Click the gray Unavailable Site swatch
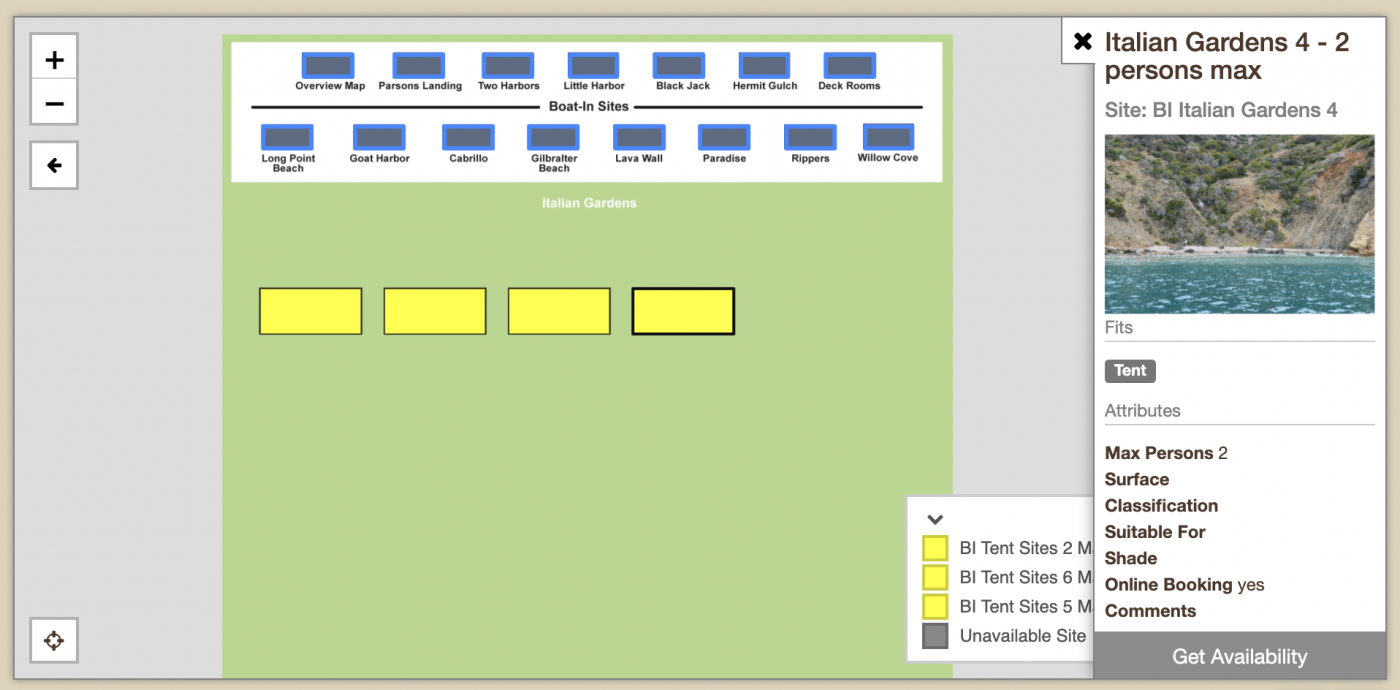Screen dimensions: 1400x690 point(935,635)
